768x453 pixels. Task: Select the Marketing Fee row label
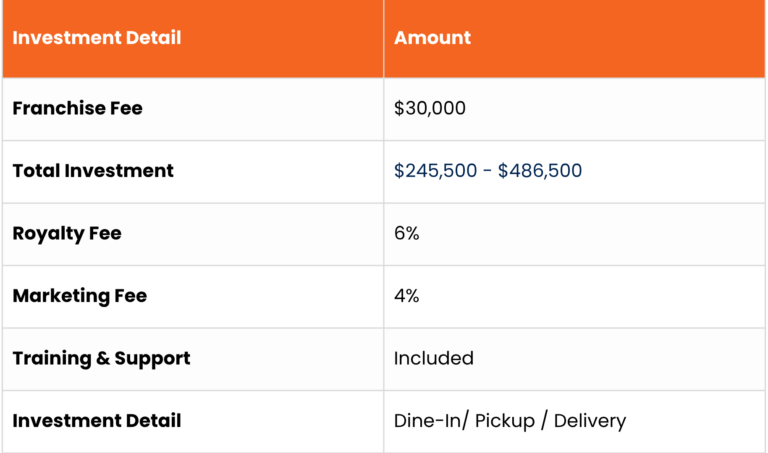tap(80, 296)
